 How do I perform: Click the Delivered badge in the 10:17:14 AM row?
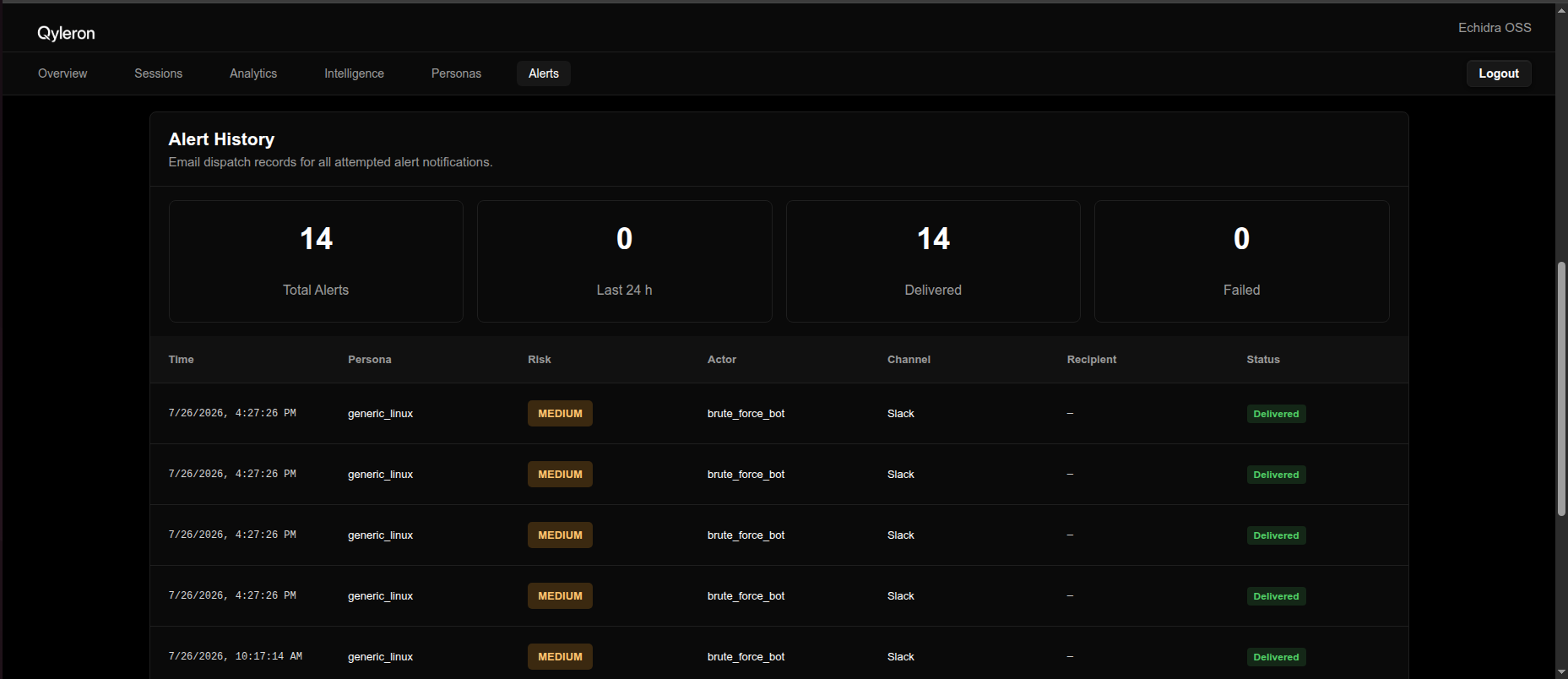pyautogui.click(x=1277, y=657)
